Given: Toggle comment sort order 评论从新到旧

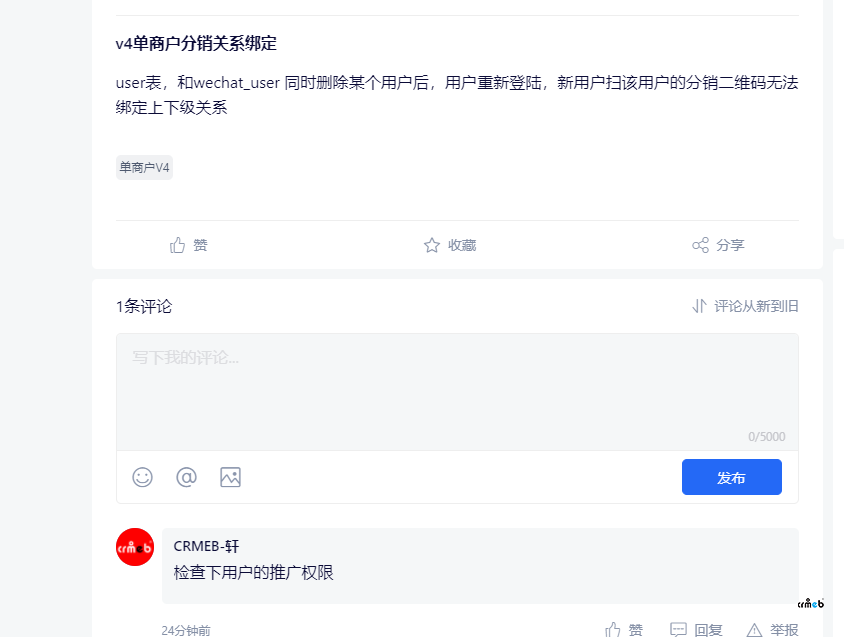Looking at the screenshot, I should (x=745, y=306).
